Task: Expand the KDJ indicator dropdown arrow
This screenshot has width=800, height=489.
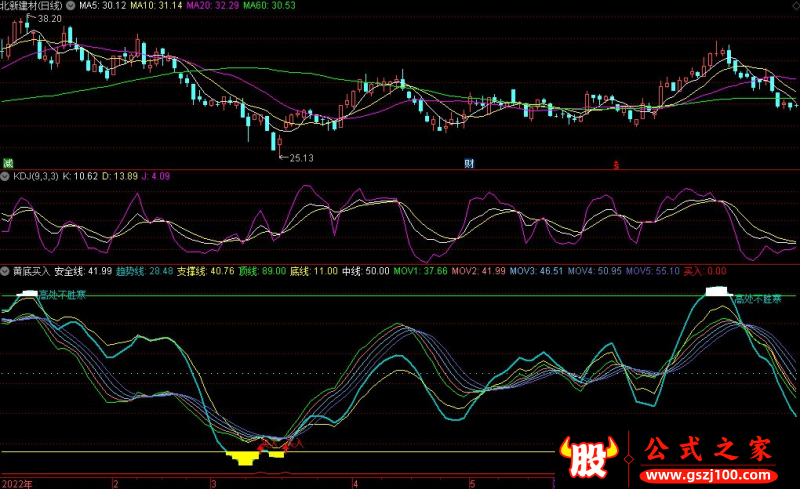Action: [x=6, y=176]
